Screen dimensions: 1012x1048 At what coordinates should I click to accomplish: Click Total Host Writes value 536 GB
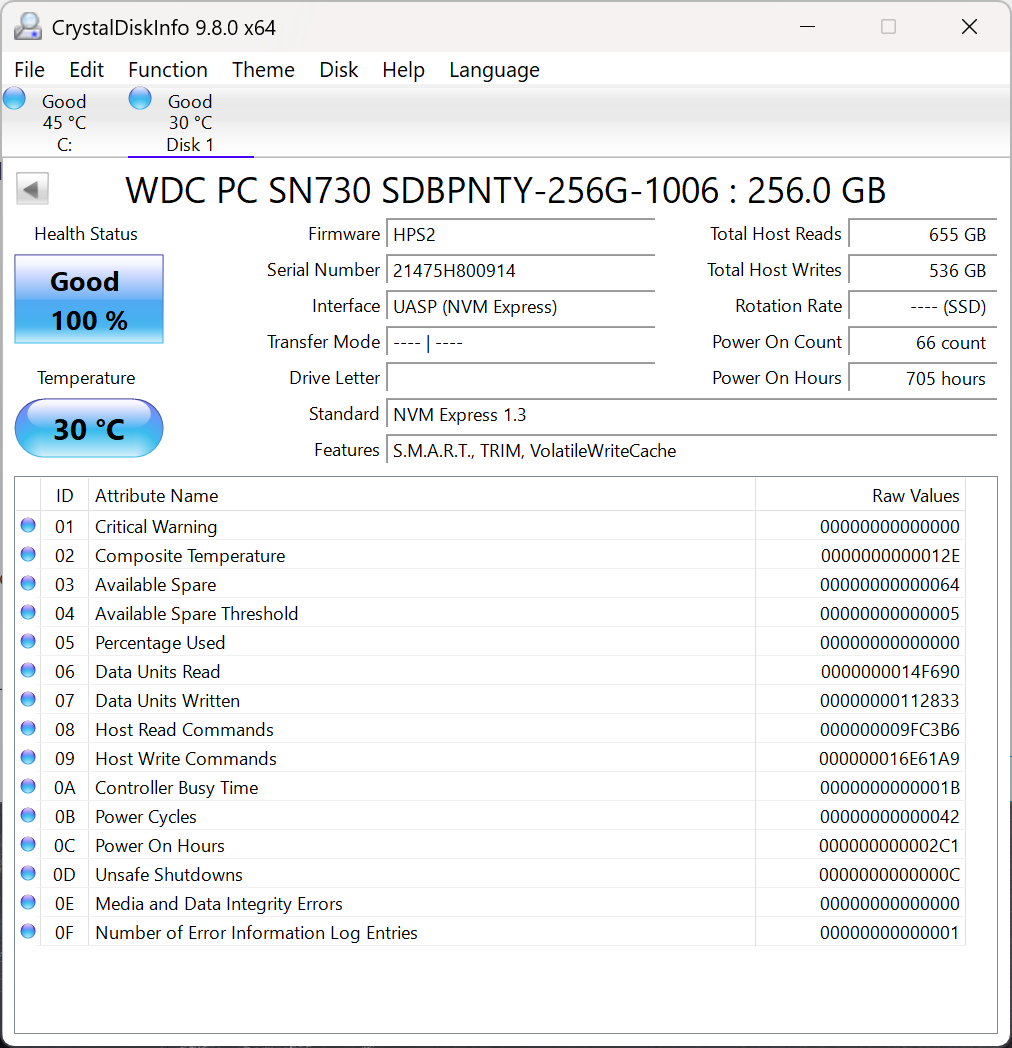pos(923,271)
